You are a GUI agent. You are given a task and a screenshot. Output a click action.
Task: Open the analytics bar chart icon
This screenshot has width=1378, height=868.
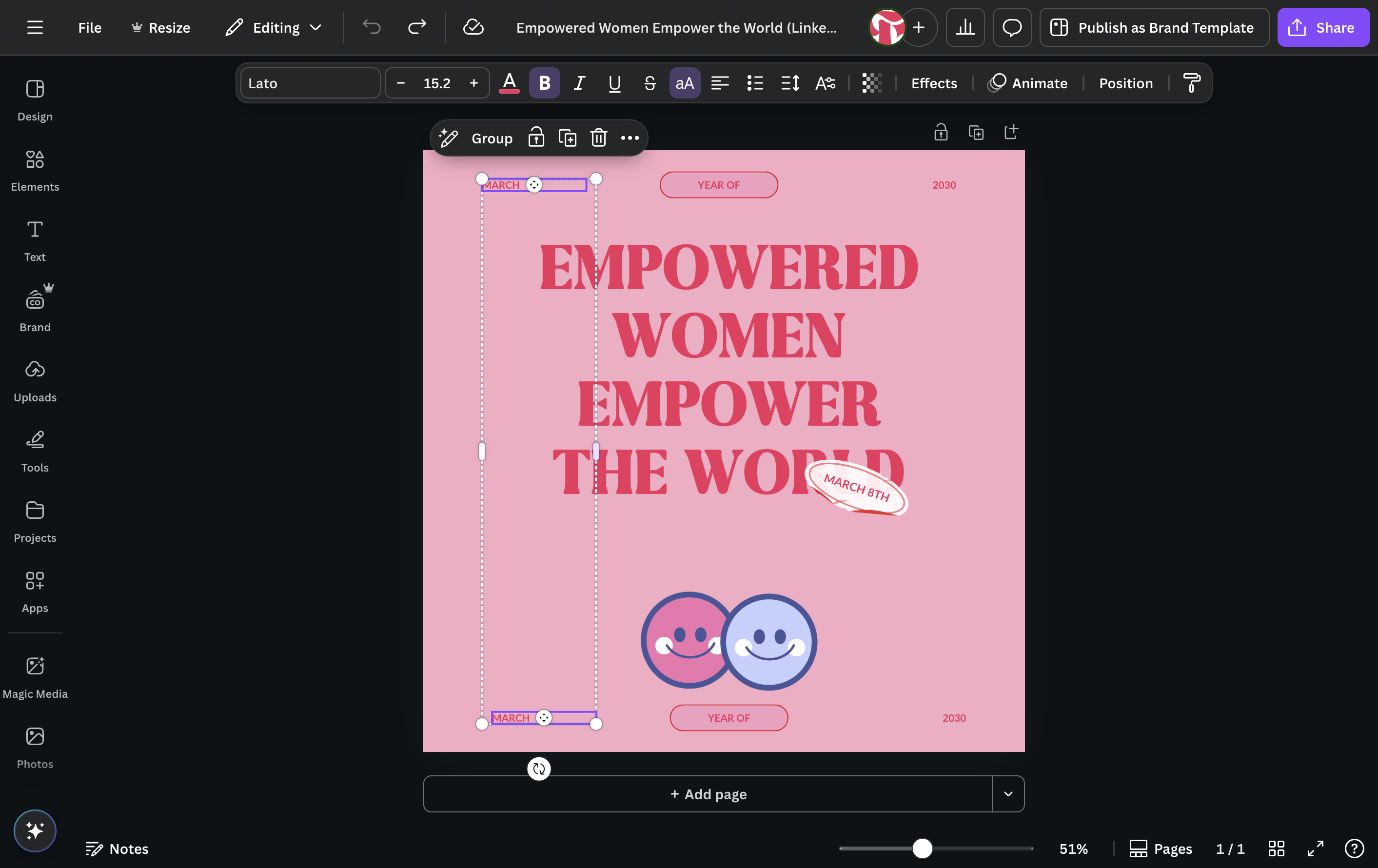[x=965, y=27]
